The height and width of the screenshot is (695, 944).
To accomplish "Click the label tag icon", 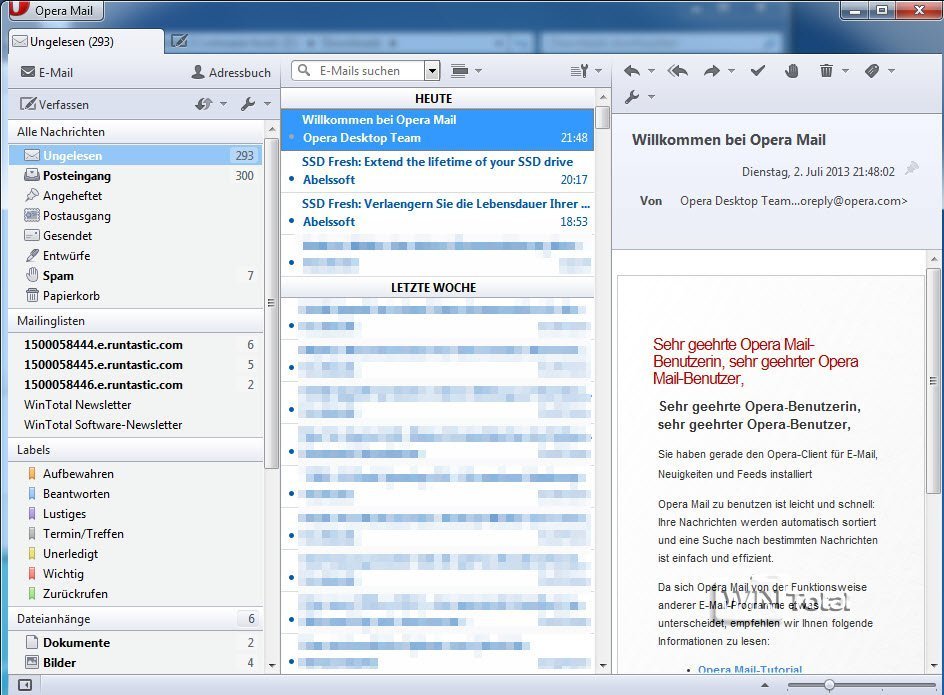I will [x=871, y=71].
